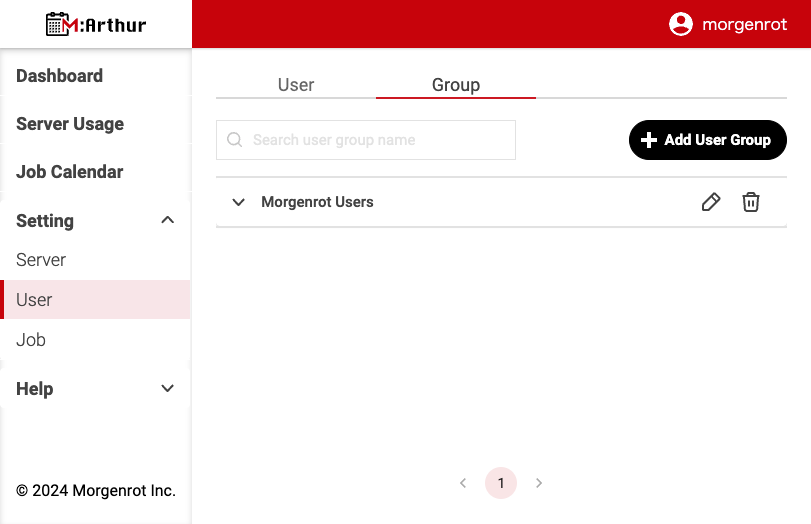Switch to the User tab
The width and height of the screenshot is (811, 524).
pyautogui.click(x=296, y=85)
